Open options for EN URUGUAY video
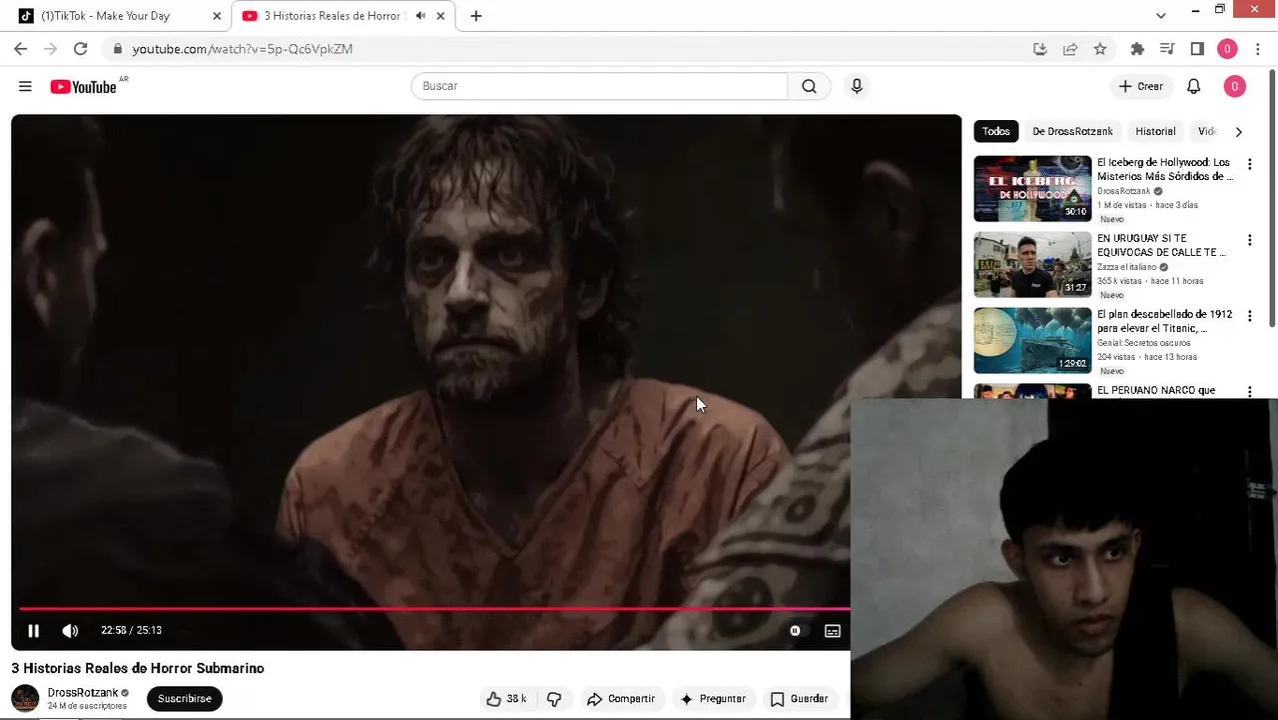This screenshot has height=720, width=1278. [1249, 240]
